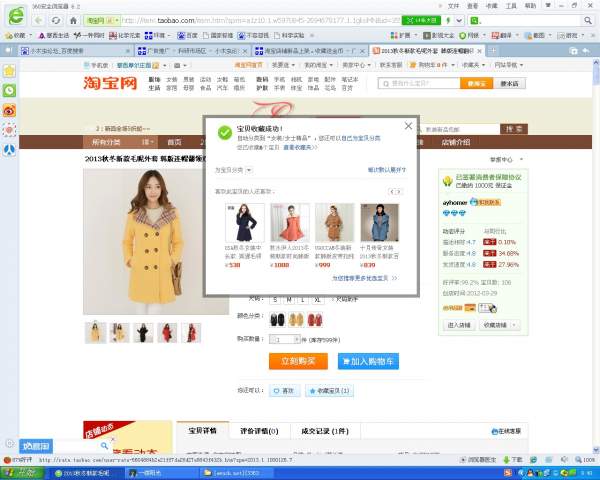
Task: Click the sidebar toggle icon left of tabs
Action: coord(9,51)
